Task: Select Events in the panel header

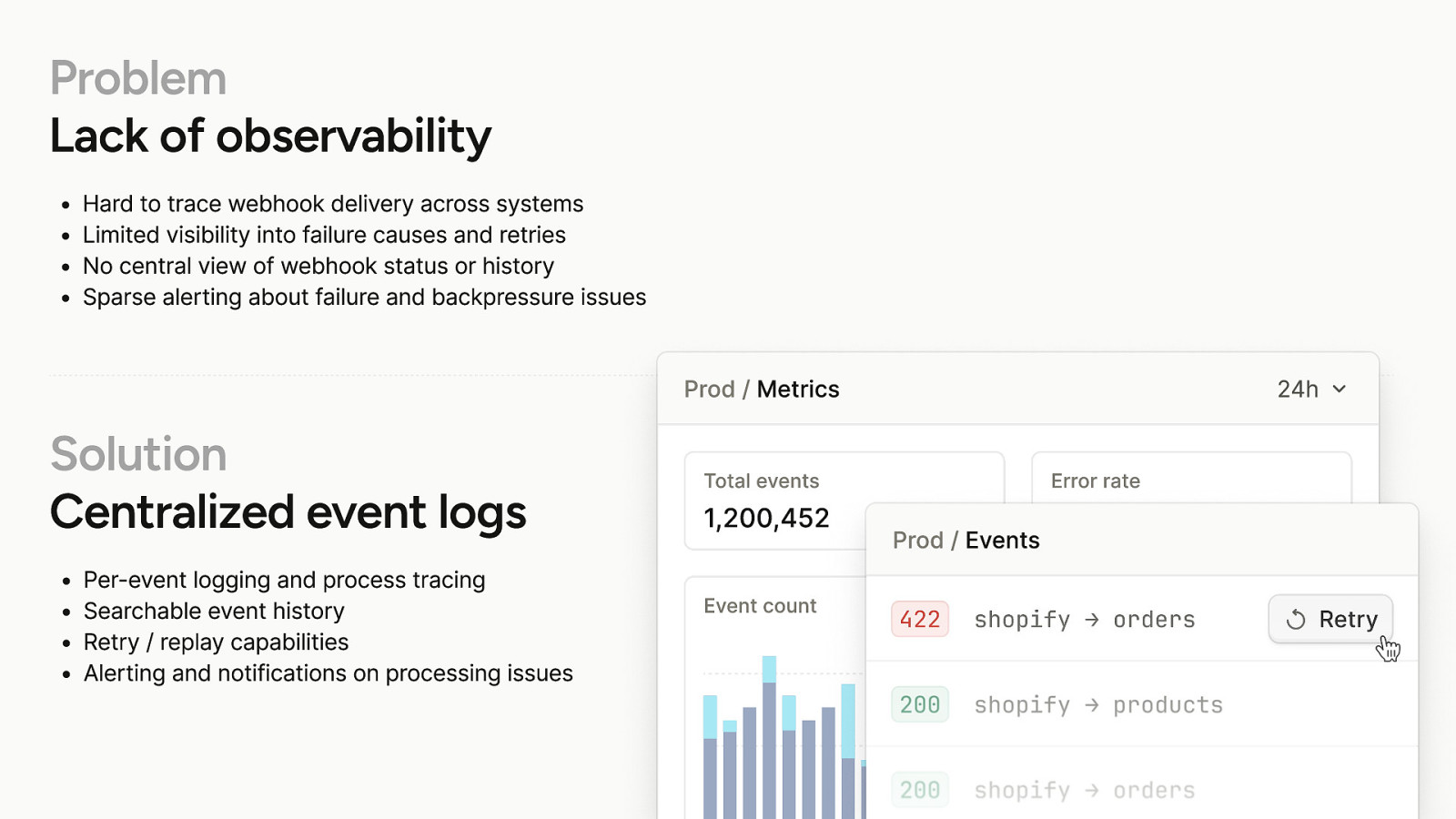Action: [x=1002, y=541]
